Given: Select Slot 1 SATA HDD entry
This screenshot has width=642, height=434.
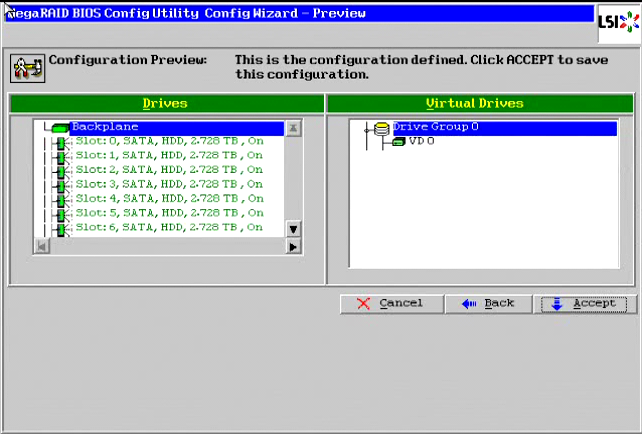Looking at the screenshot, I should 168,156.
